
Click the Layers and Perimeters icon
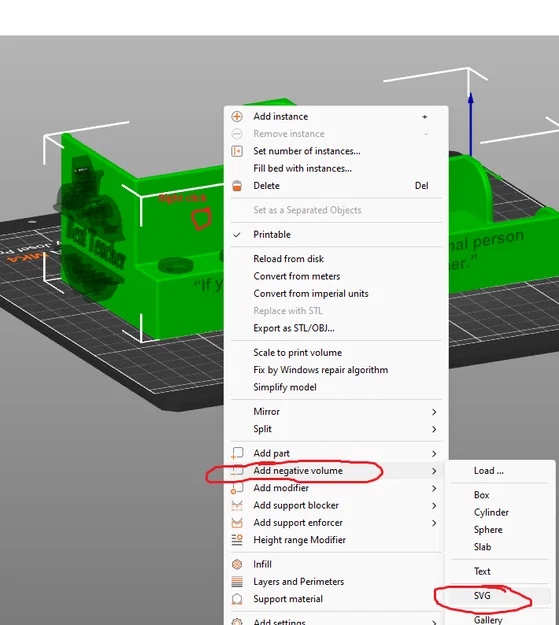point(237,582)
